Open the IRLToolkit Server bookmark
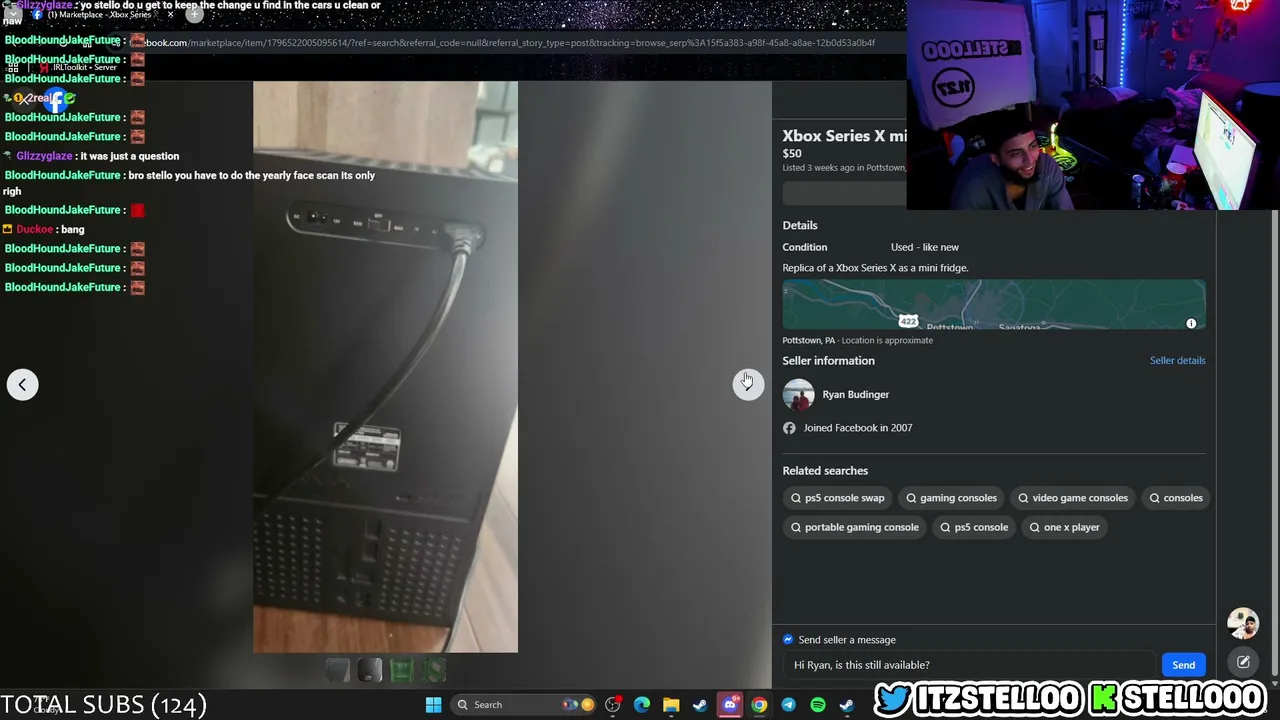 [78, 67]
